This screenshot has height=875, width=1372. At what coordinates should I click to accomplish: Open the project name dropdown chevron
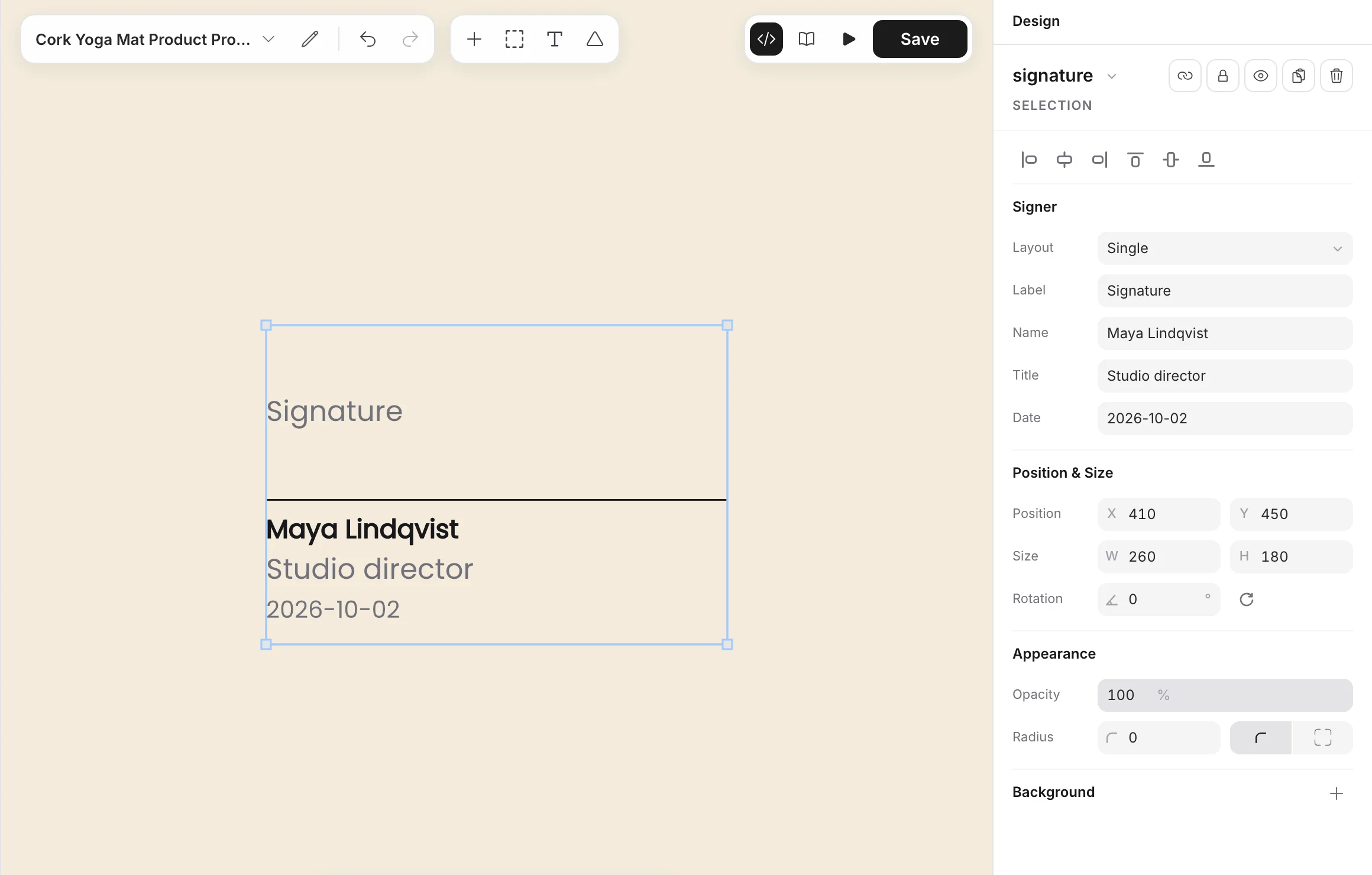(268, 39)
